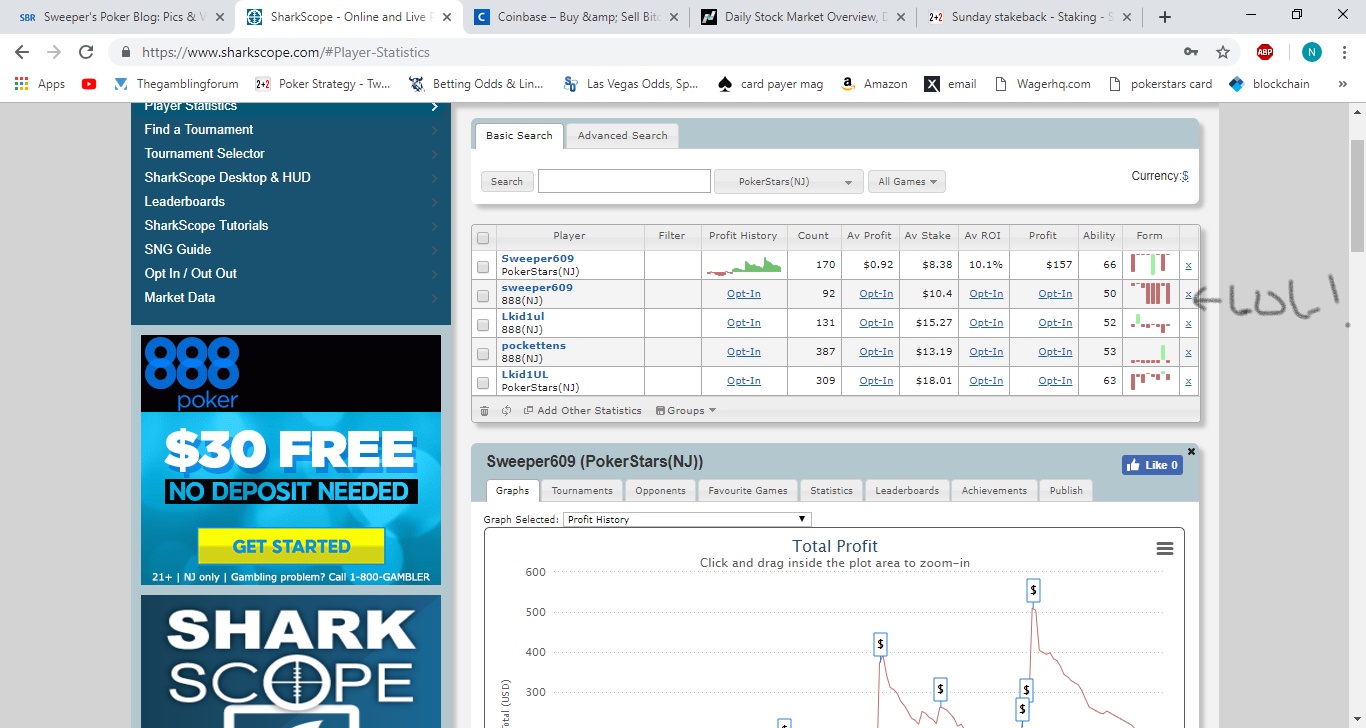Check the Lkid1UL PokerStars(NJ) row checkbox
Viewport: 1366px width, 728px height.
click(483, 383)
